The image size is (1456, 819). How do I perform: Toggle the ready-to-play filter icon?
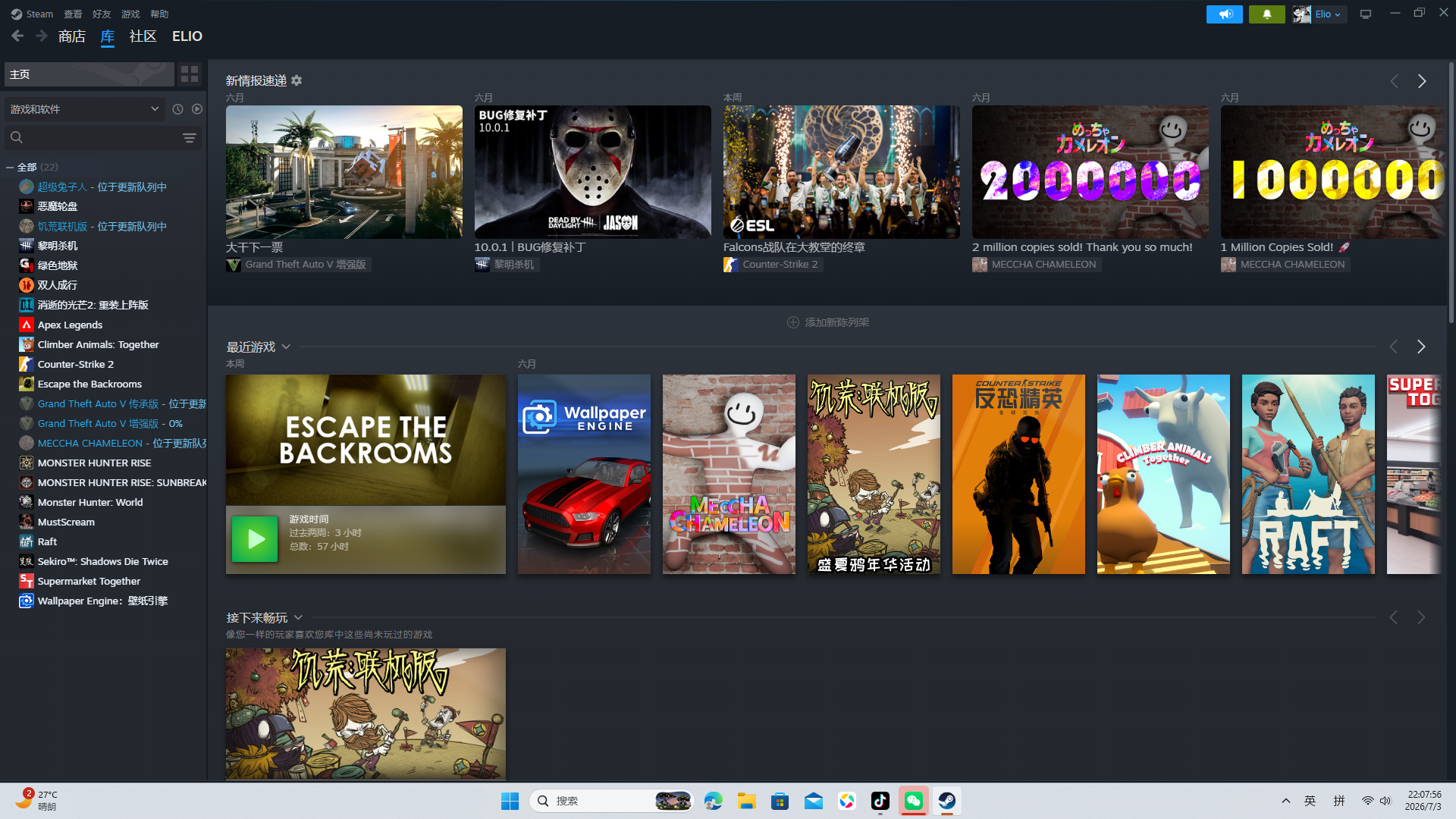click(x=197, y=109)
